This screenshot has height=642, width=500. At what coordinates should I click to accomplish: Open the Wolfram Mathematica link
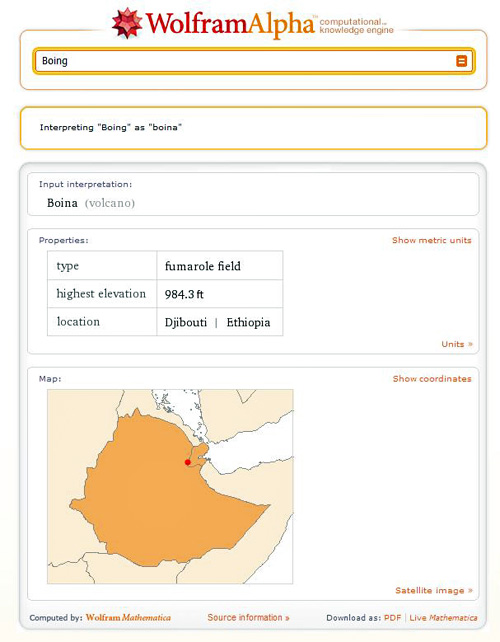point(128,617)
